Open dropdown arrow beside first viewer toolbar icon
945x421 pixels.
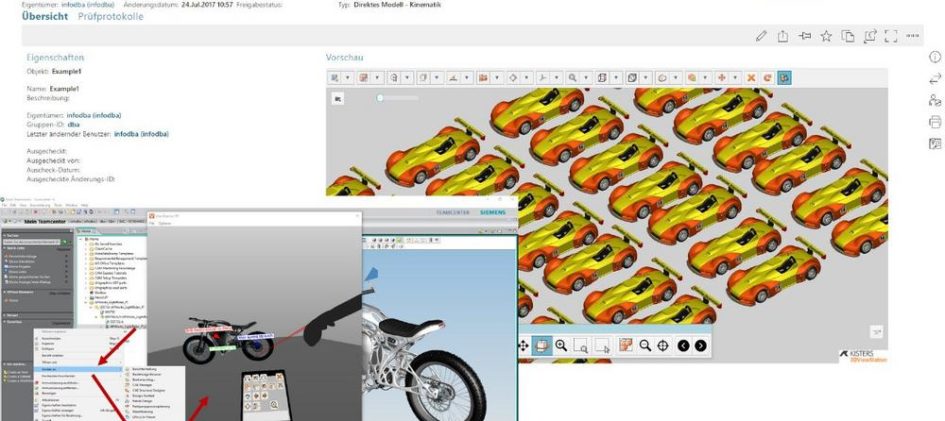[x=348, y=77]
